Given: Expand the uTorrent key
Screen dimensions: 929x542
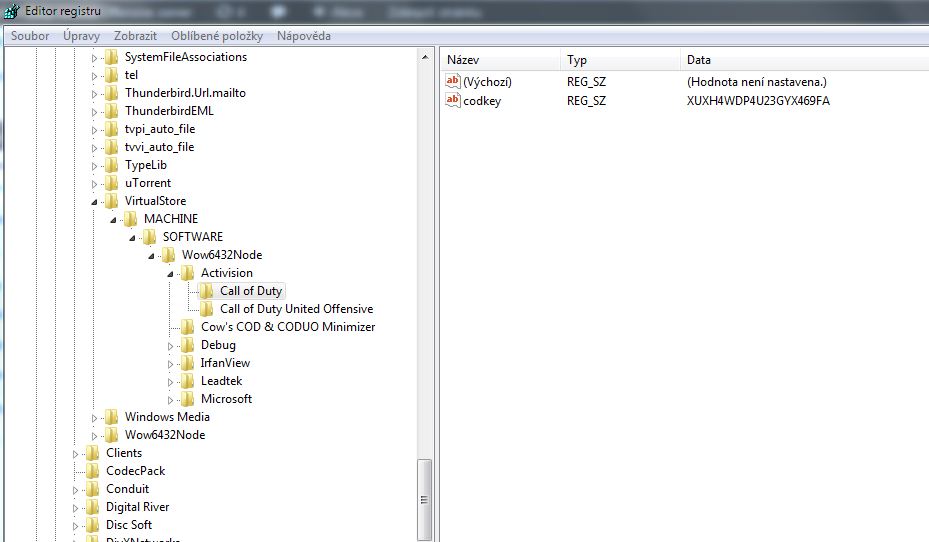Looking at the screenshot, I should tap(94, 184).
